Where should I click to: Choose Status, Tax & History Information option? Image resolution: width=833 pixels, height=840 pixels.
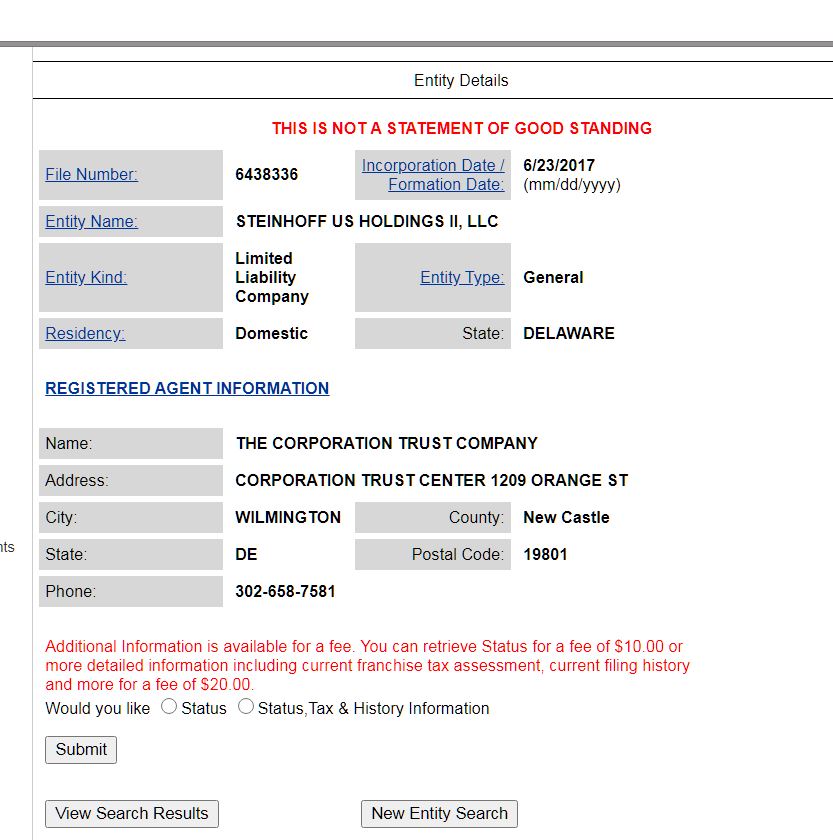(x=245, y=707)
